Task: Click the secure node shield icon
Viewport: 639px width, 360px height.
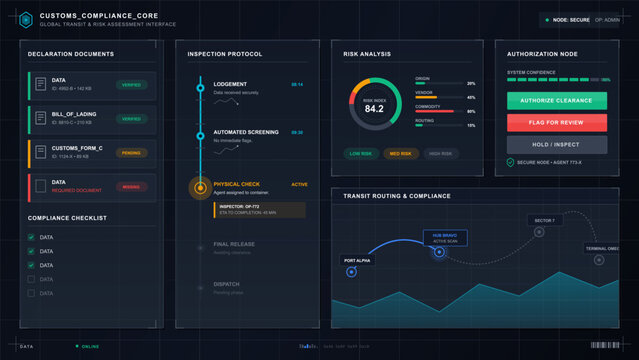Action: pyautogui.click(x=510, y=162)
